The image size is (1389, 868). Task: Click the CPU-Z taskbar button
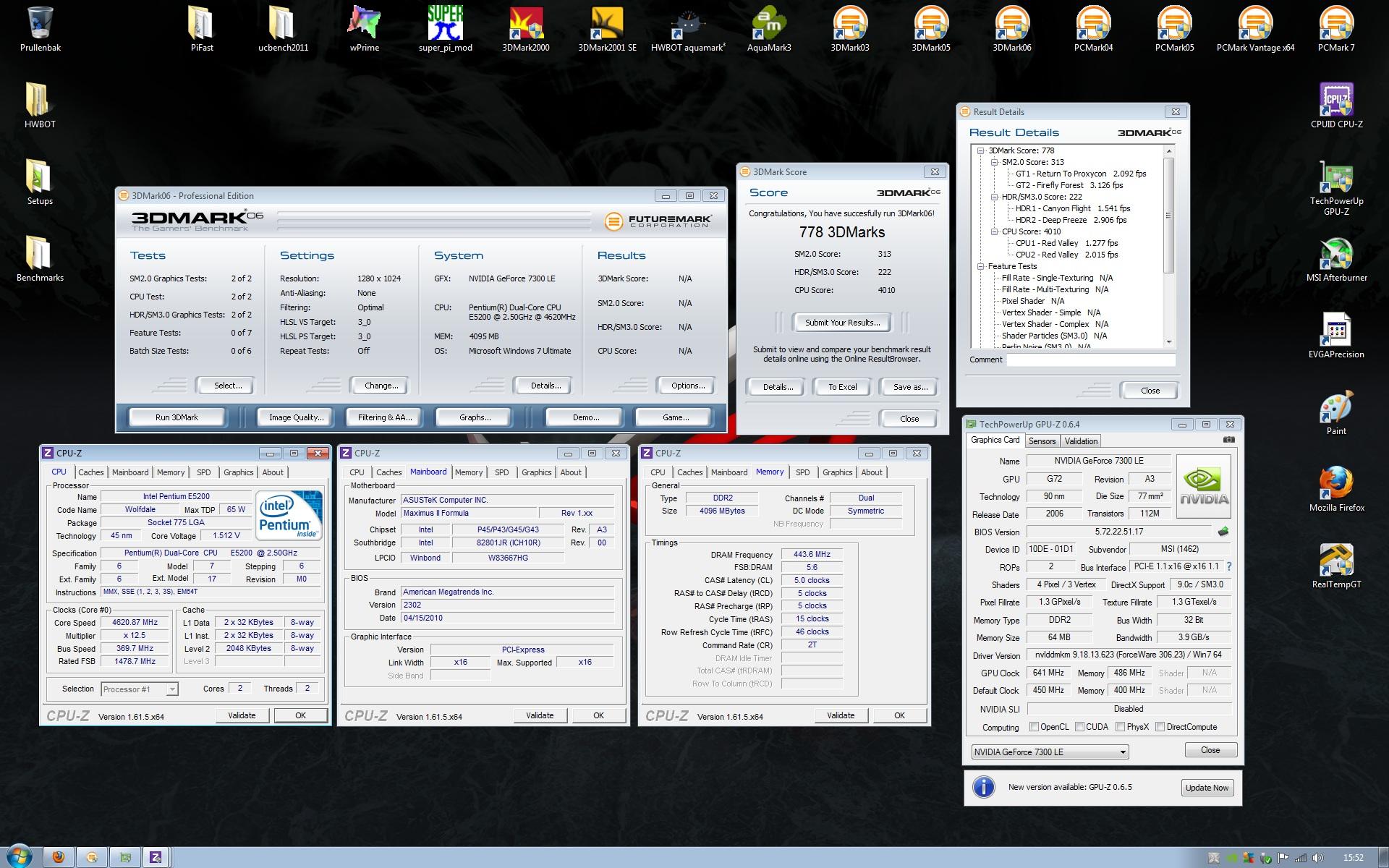point(156,857)
